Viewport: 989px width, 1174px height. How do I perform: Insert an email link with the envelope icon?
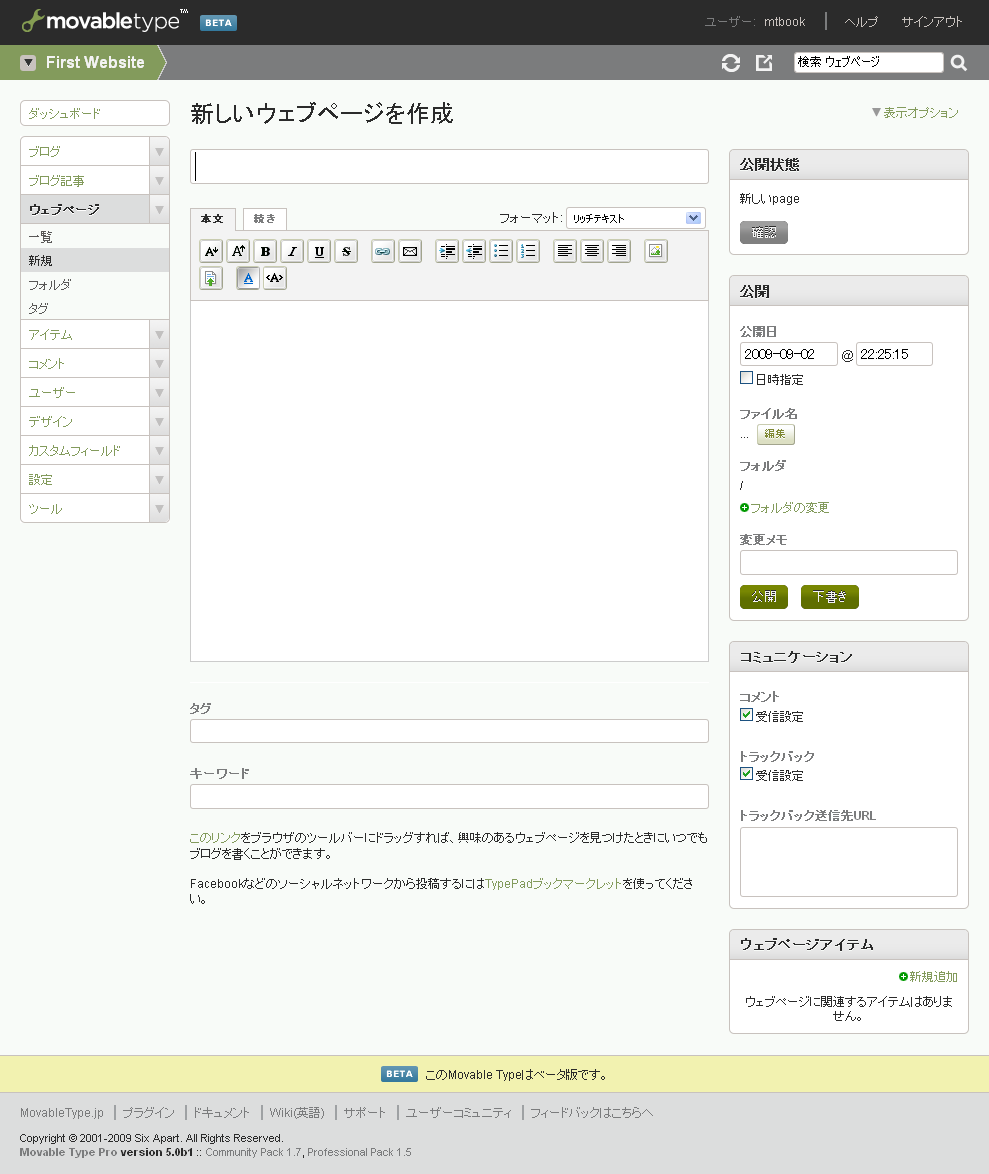coord(410,252)
